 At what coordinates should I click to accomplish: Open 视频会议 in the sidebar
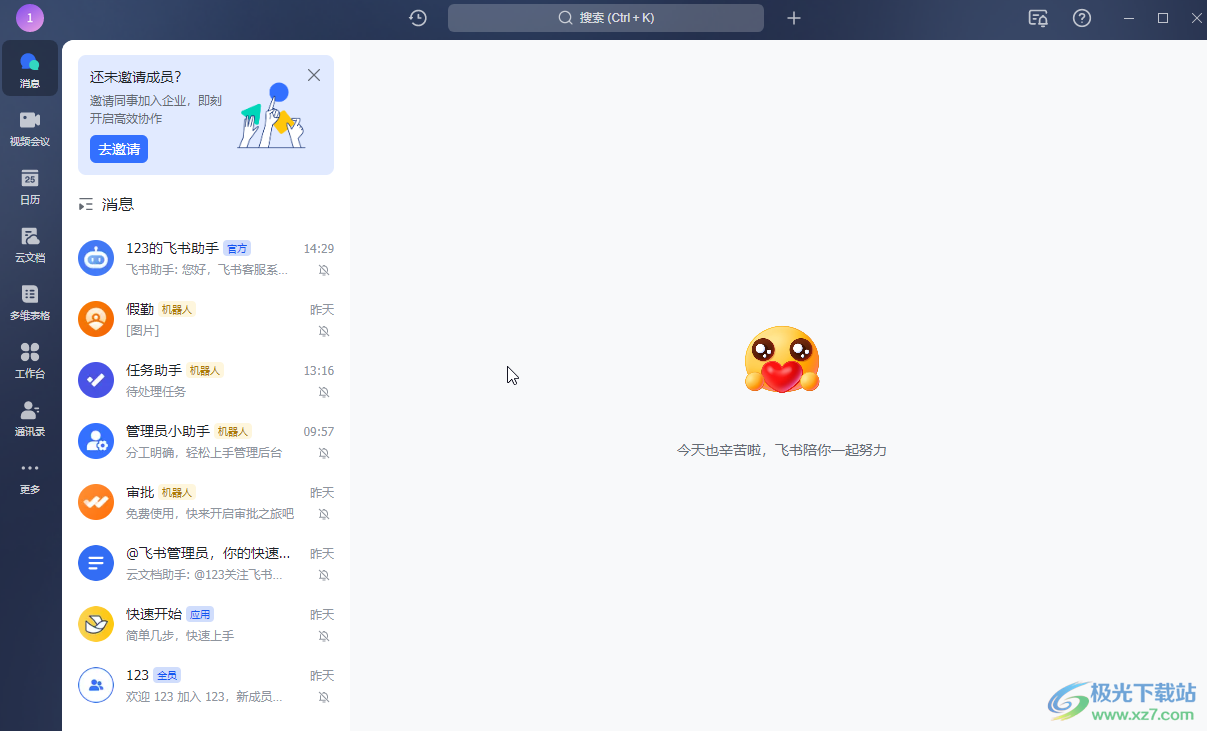tap(30, 127)
